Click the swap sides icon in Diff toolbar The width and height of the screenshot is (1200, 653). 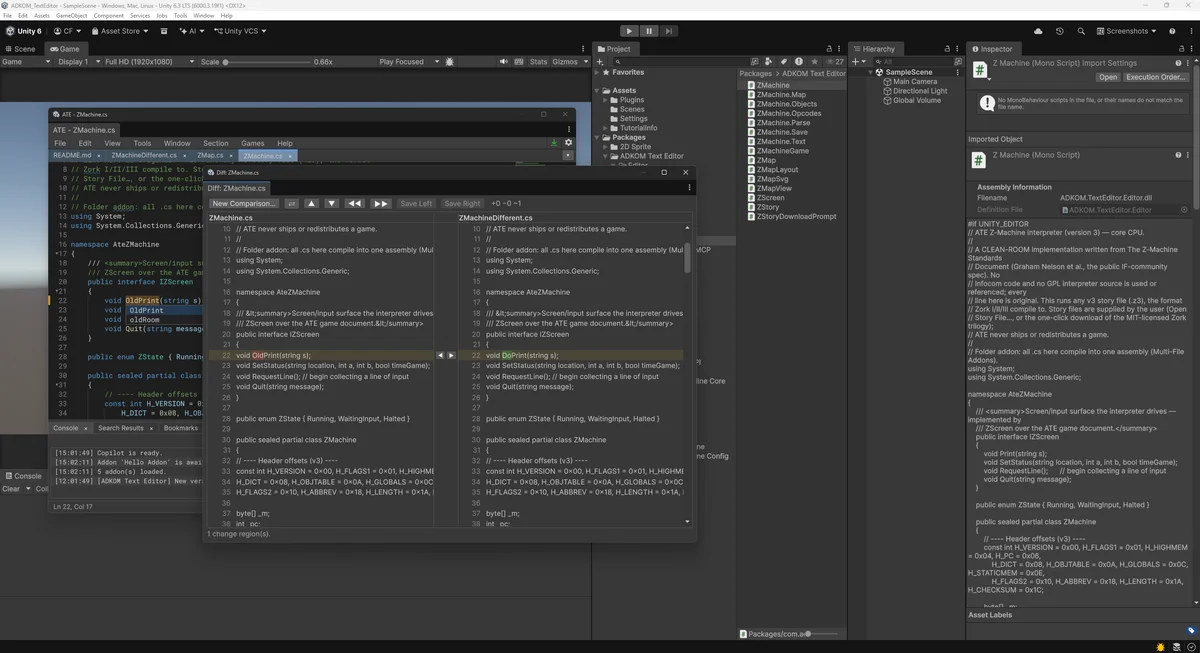click(292, 203)
